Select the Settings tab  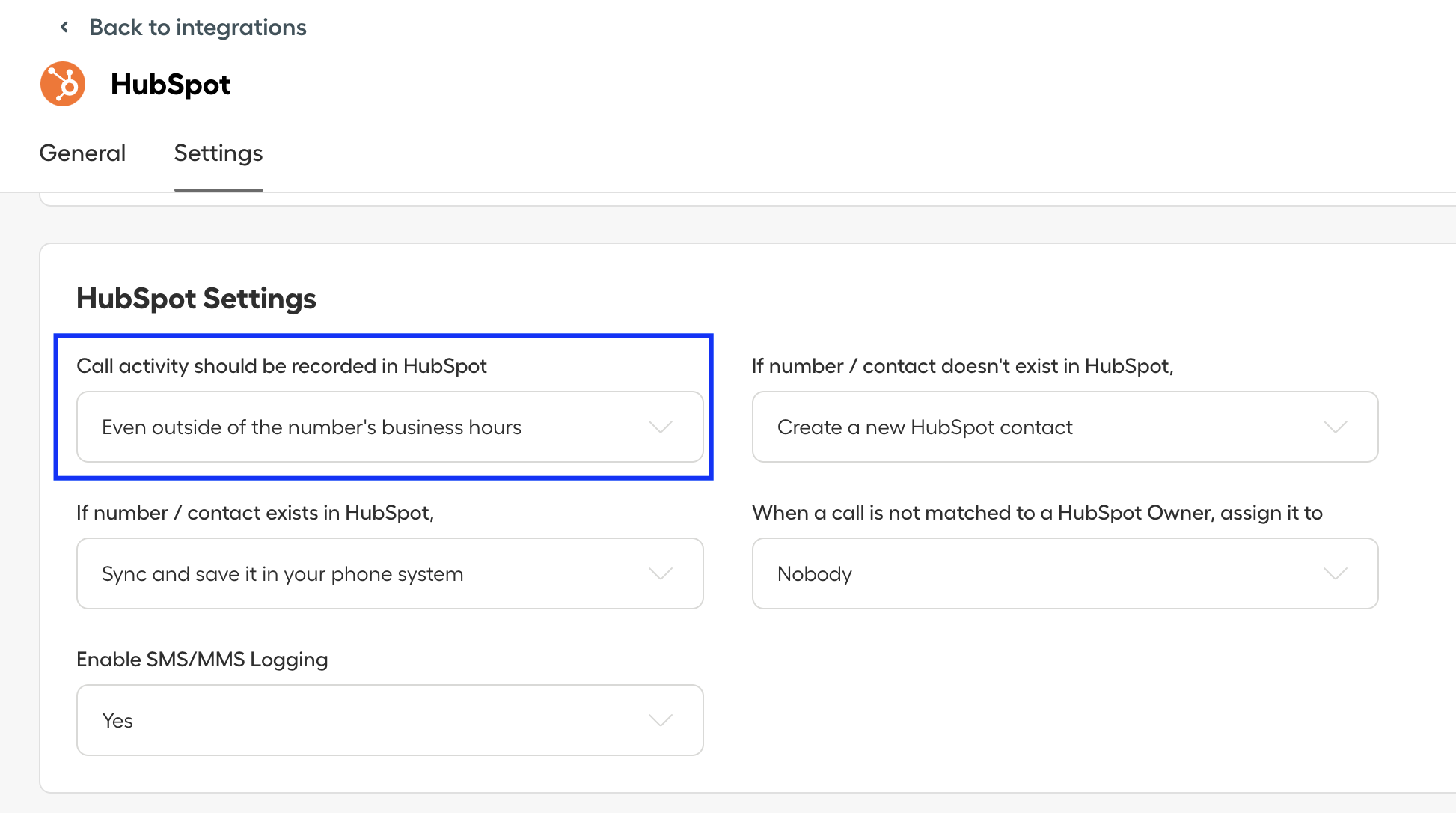point(218,153)
